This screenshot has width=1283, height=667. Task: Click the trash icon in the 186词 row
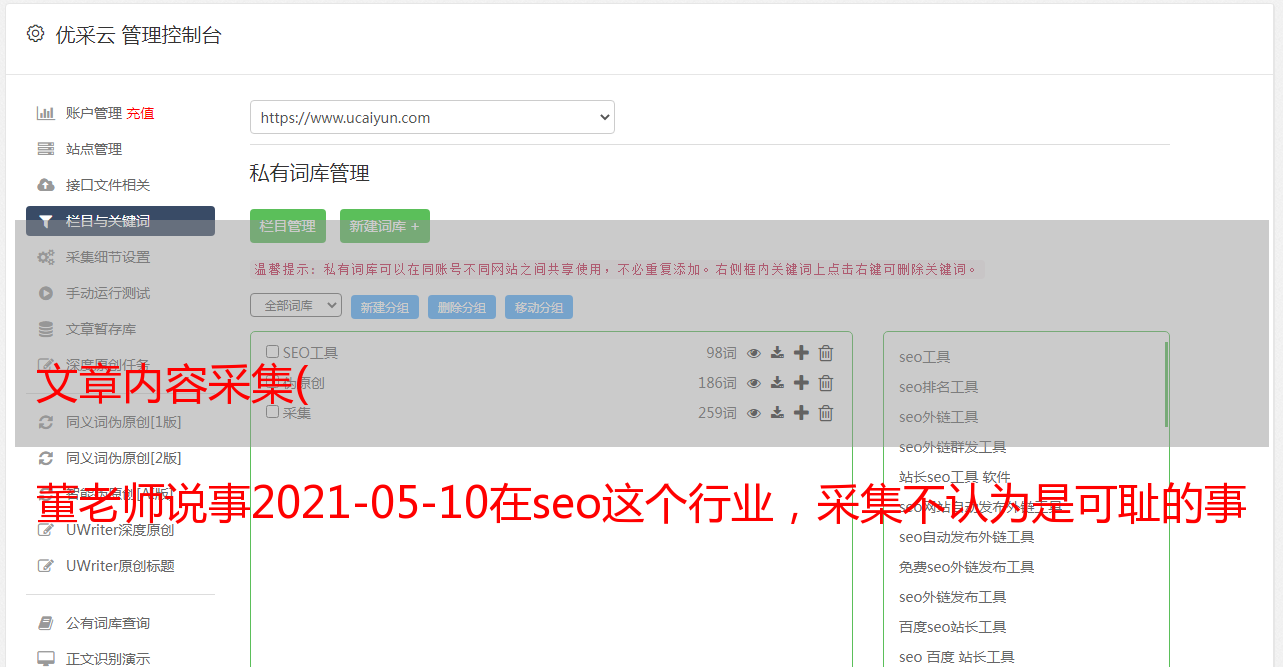826,383
